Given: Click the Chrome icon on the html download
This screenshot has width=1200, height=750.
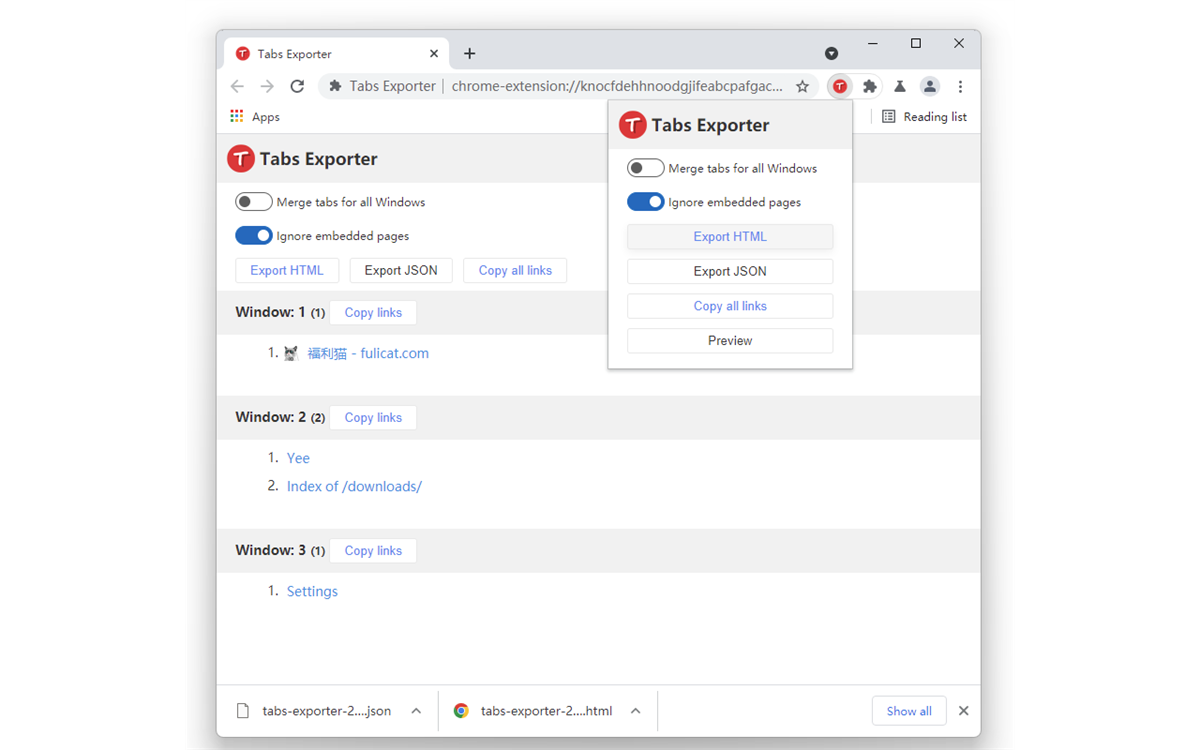Looking at the screenshot, I should (x=461, y=711).
